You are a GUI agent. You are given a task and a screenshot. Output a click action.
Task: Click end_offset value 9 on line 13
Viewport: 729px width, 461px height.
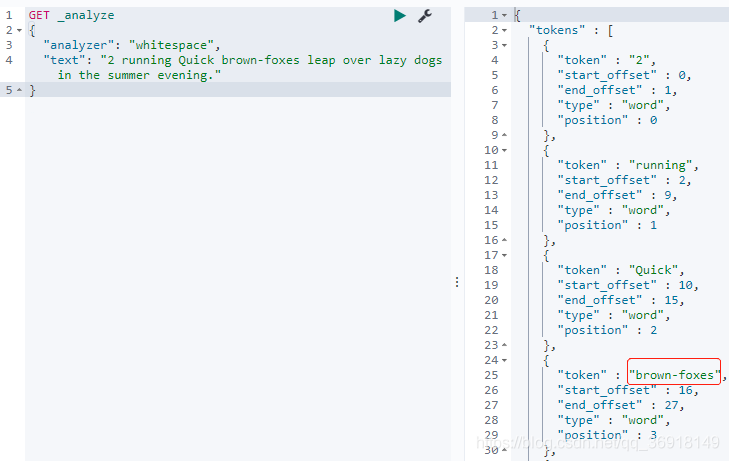tap(668, 195)
